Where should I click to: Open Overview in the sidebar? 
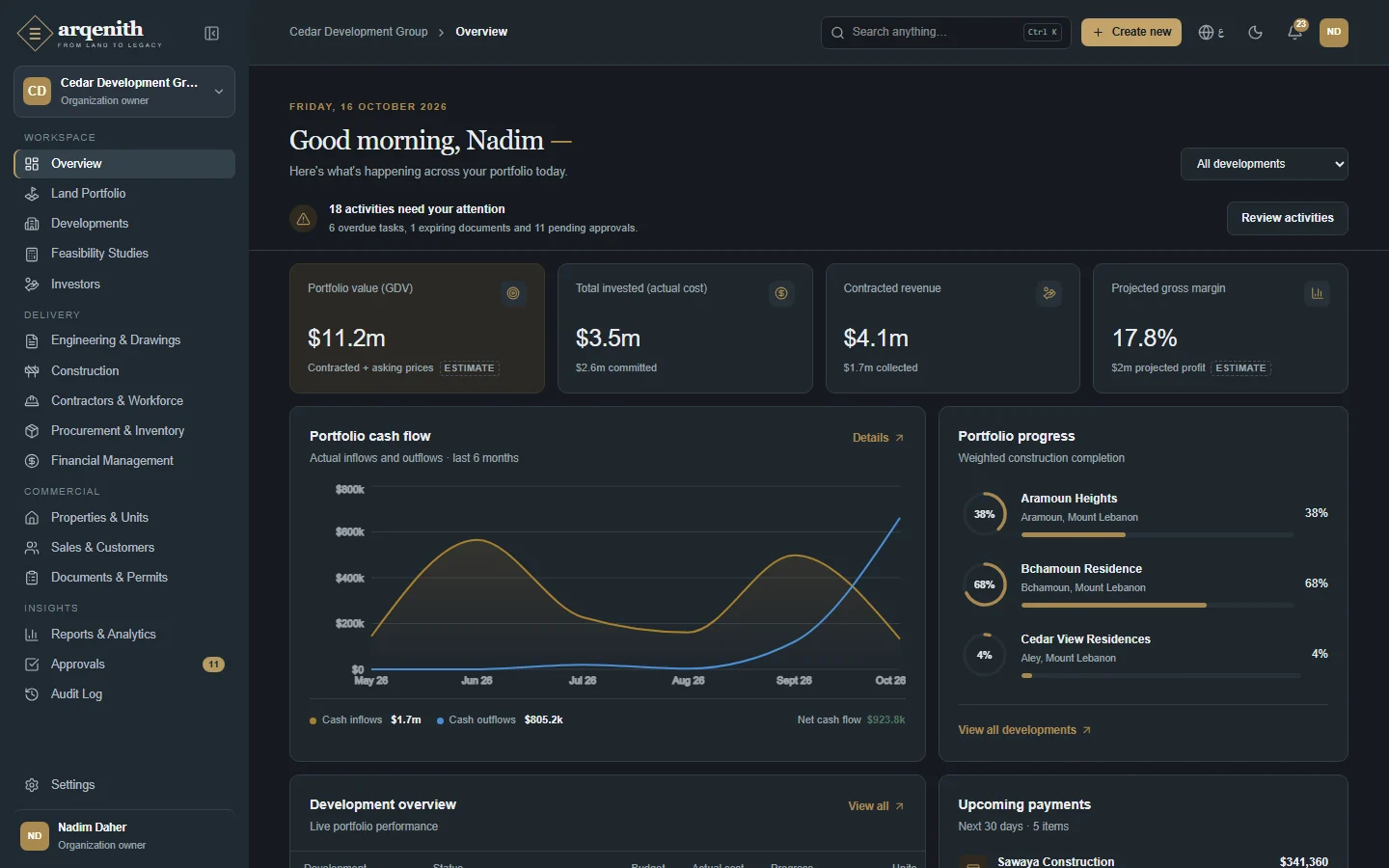tap(124, 164)
